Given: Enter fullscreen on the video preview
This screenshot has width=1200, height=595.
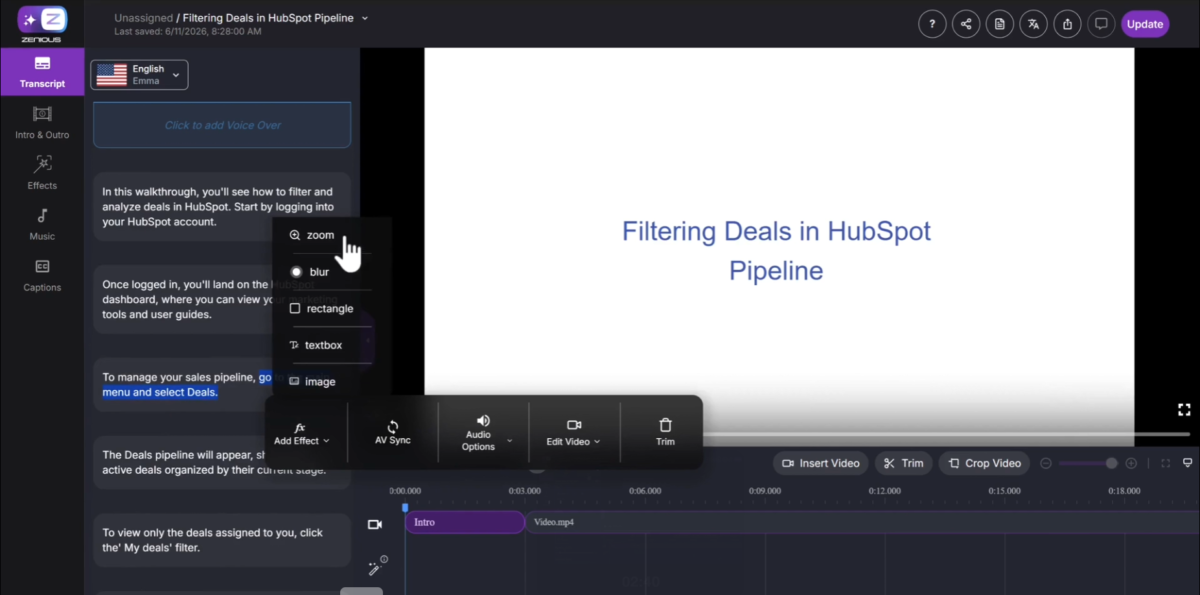Looking at the screenshot, I should point(1184,409).
